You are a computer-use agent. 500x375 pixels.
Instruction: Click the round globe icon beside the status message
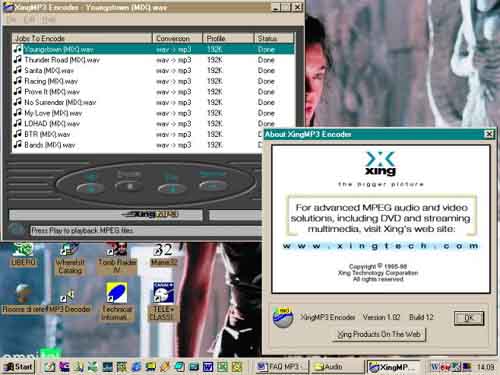point(16,230)
